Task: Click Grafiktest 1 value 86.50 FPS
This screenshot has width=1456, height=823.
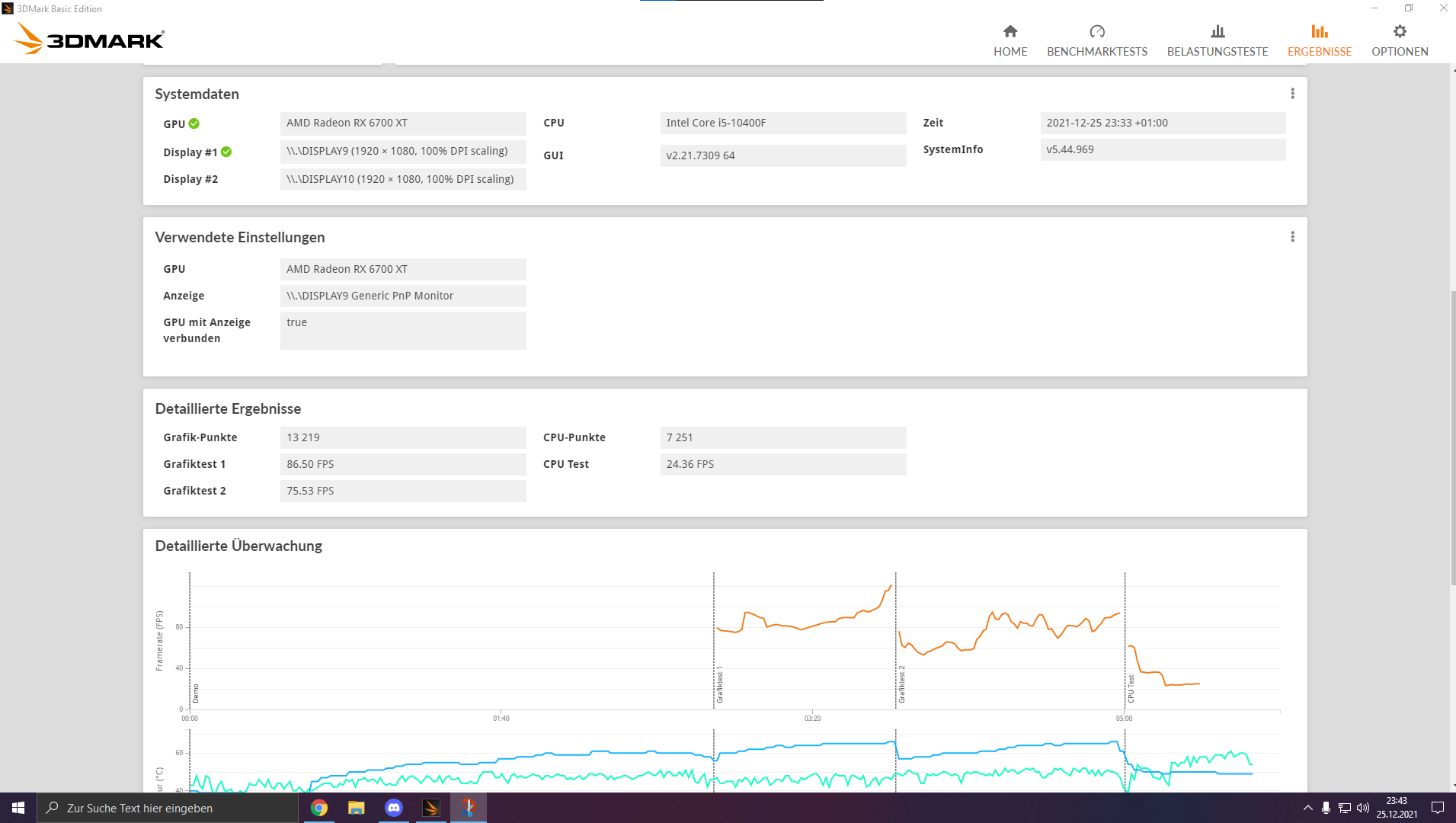Action: click(403, 464)
